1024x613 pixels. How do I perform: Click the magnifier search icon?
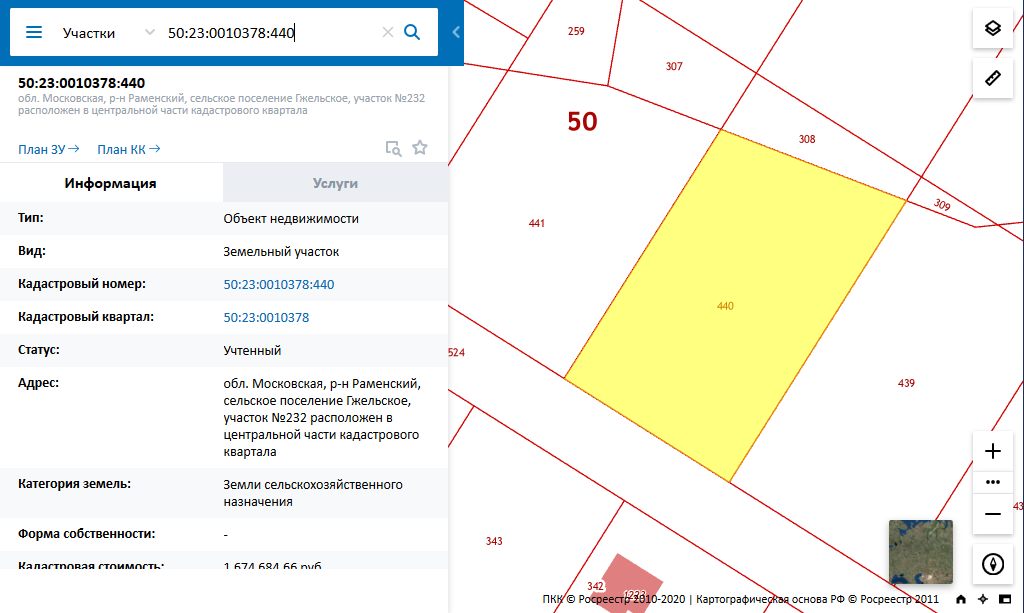pos(412,32)
